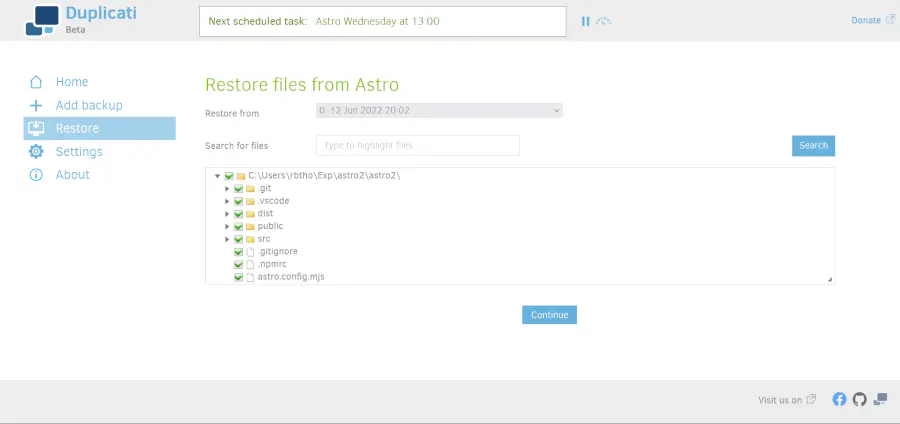Click the Next scheduled task status box
The width and height of the screenshot is (900, 424).
383,21
